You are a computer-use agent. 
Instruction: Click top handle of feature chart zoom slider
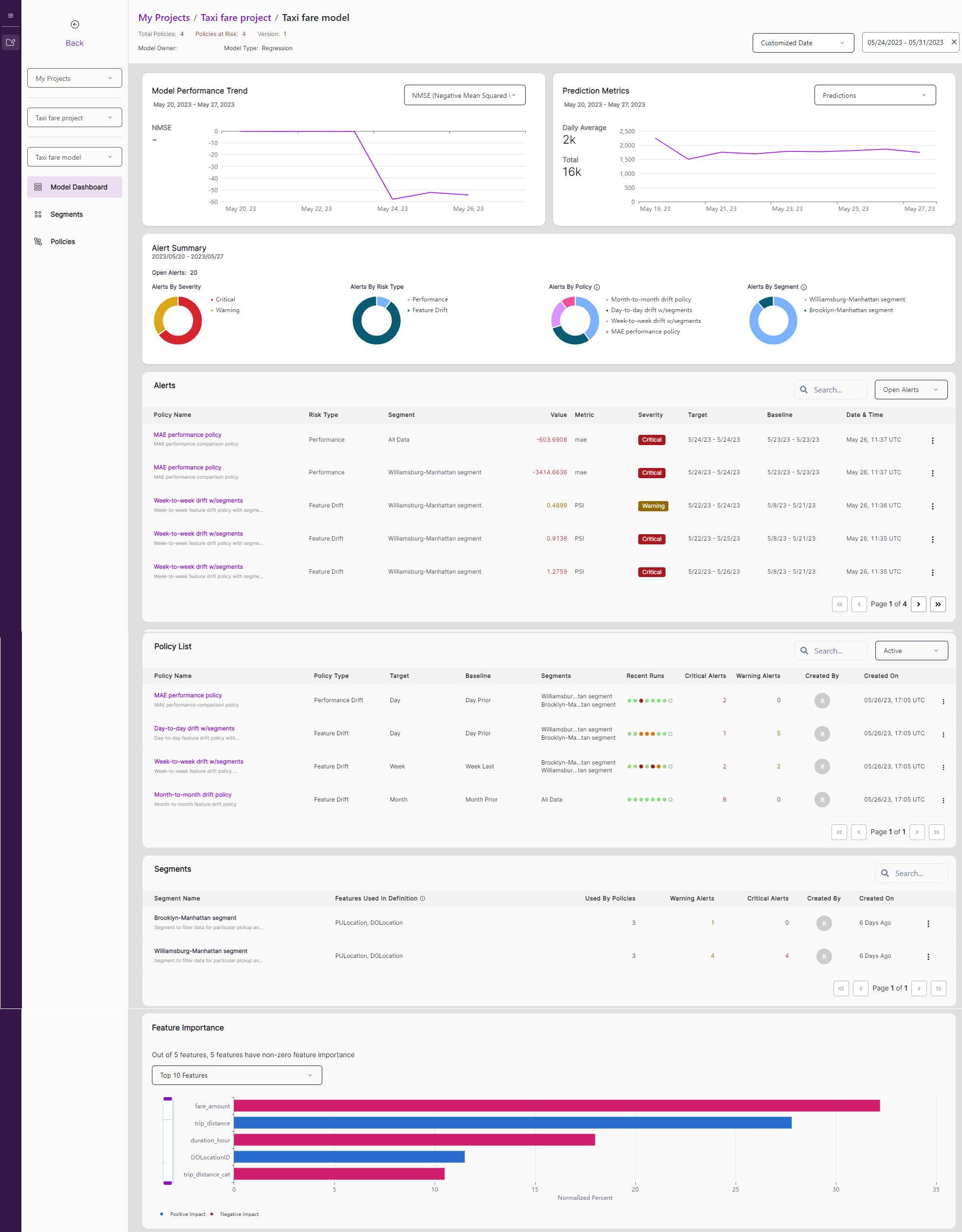(167, 1099)
